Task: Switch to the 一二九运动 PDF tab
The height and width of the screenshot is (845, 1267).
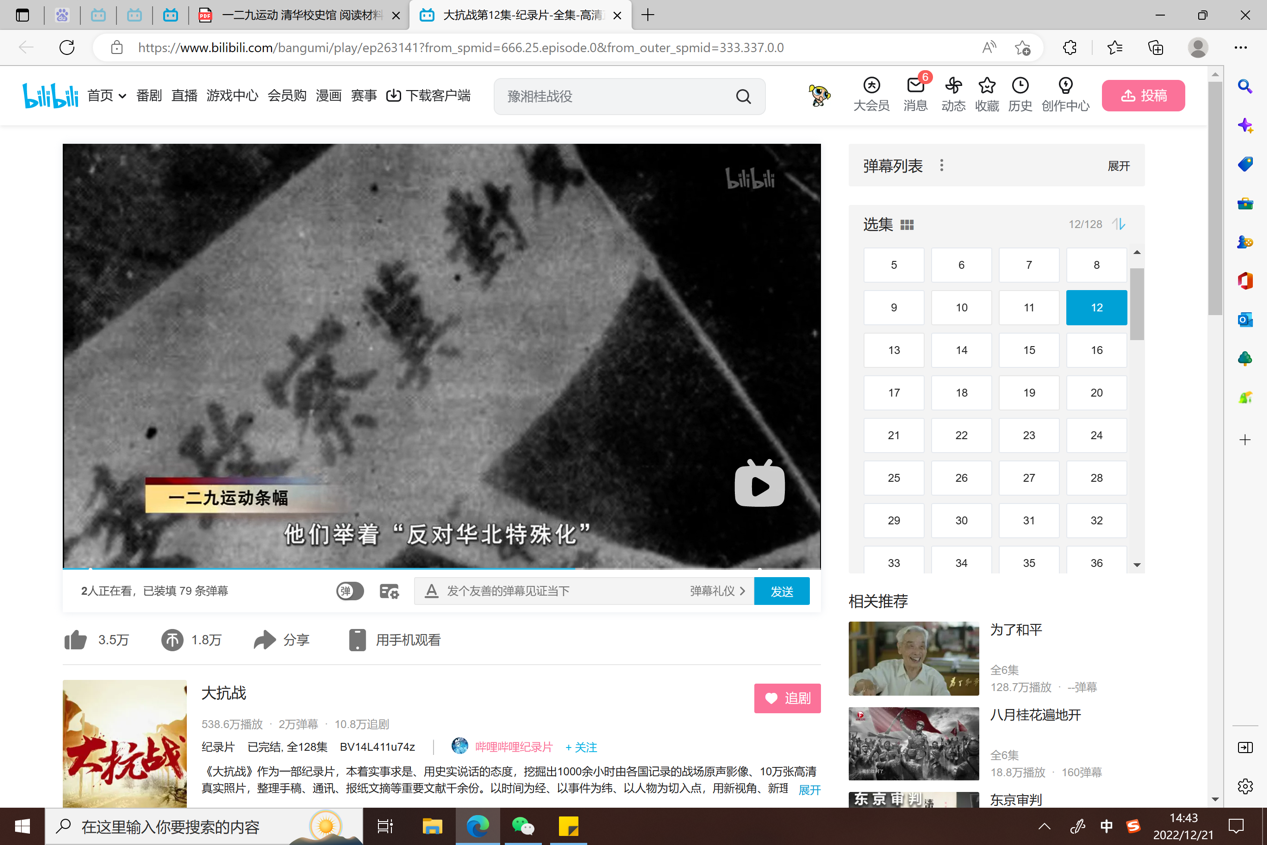Action: pyautogui.click(x=297, y=16)
